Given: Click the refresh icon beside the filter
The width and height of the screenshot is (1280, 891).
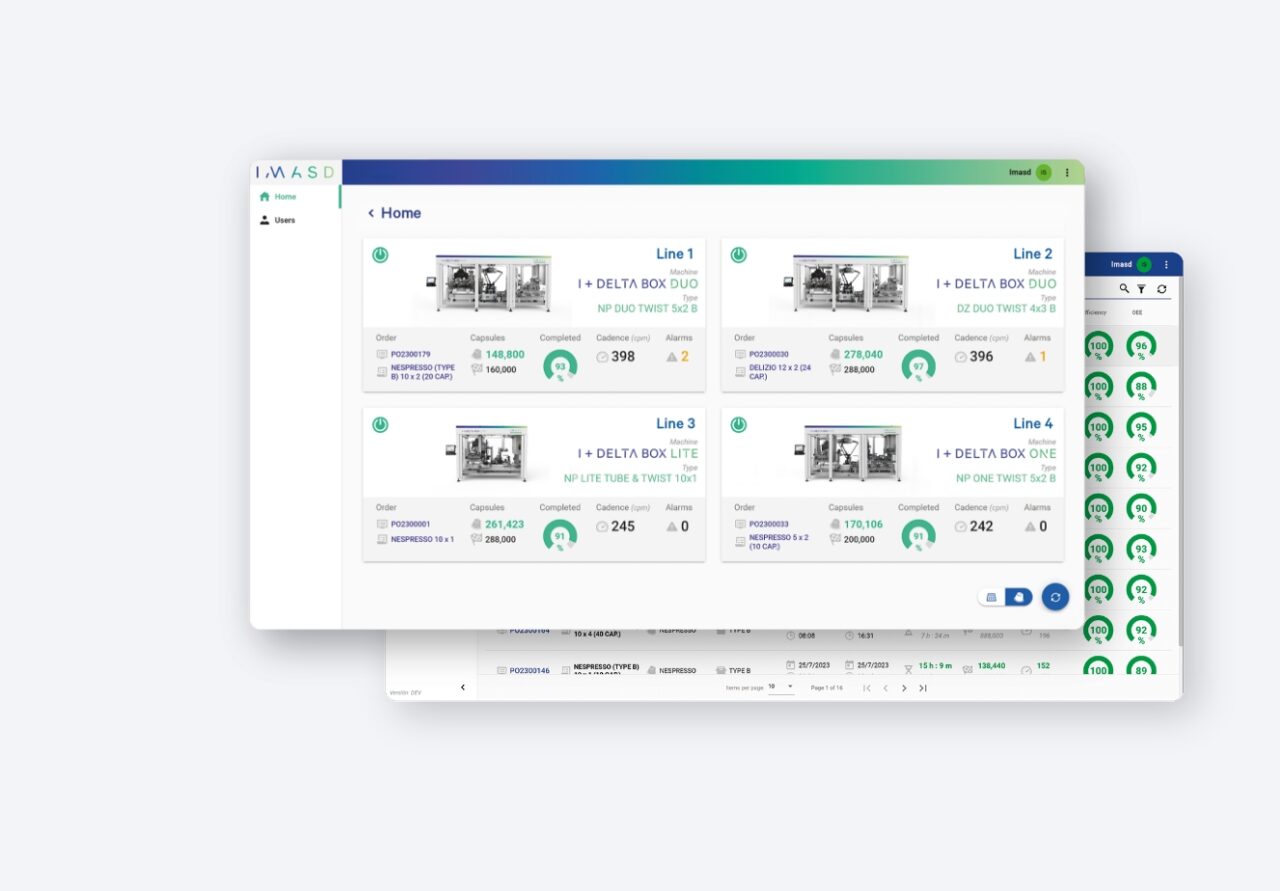Looking at the screenshot, I should tap(1161, 289).
